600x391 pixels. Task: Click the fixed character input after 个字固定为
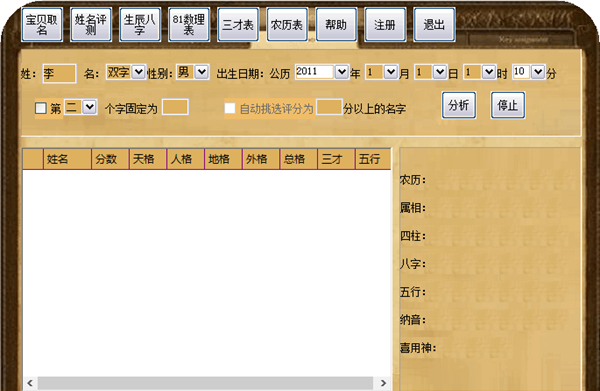[175, 107]
